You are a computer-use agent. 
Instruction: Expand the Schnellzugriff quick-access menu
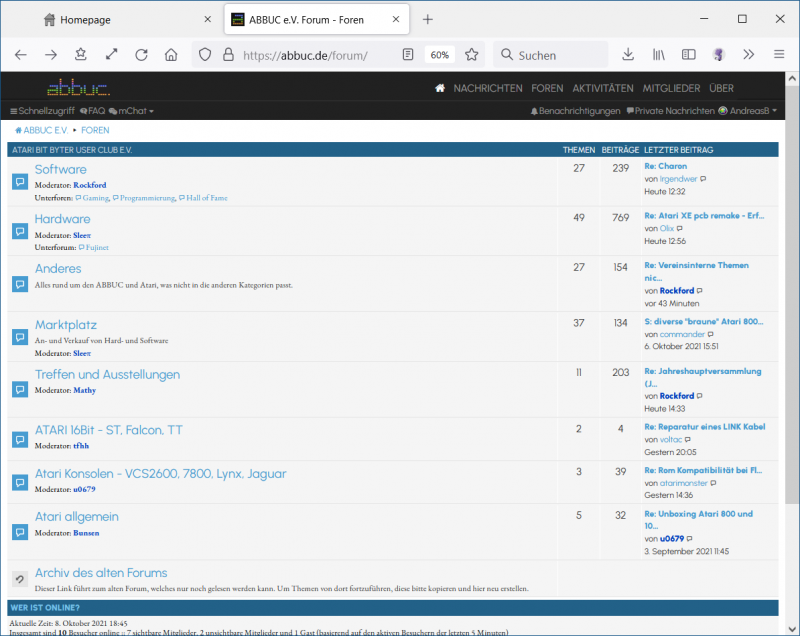[41, 111]
